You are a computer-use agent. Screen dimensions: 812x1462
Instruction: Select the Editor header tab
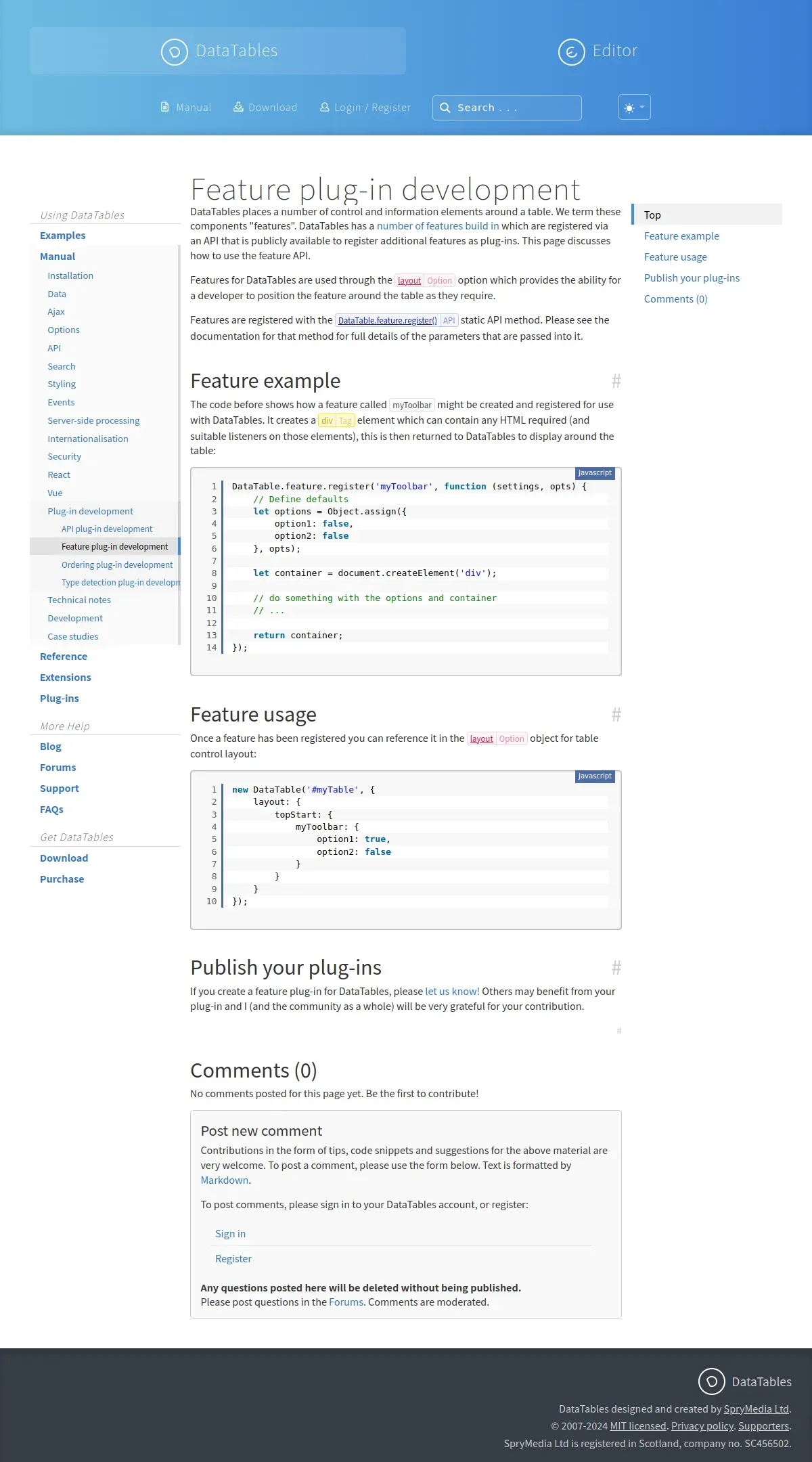pos(598,51)
